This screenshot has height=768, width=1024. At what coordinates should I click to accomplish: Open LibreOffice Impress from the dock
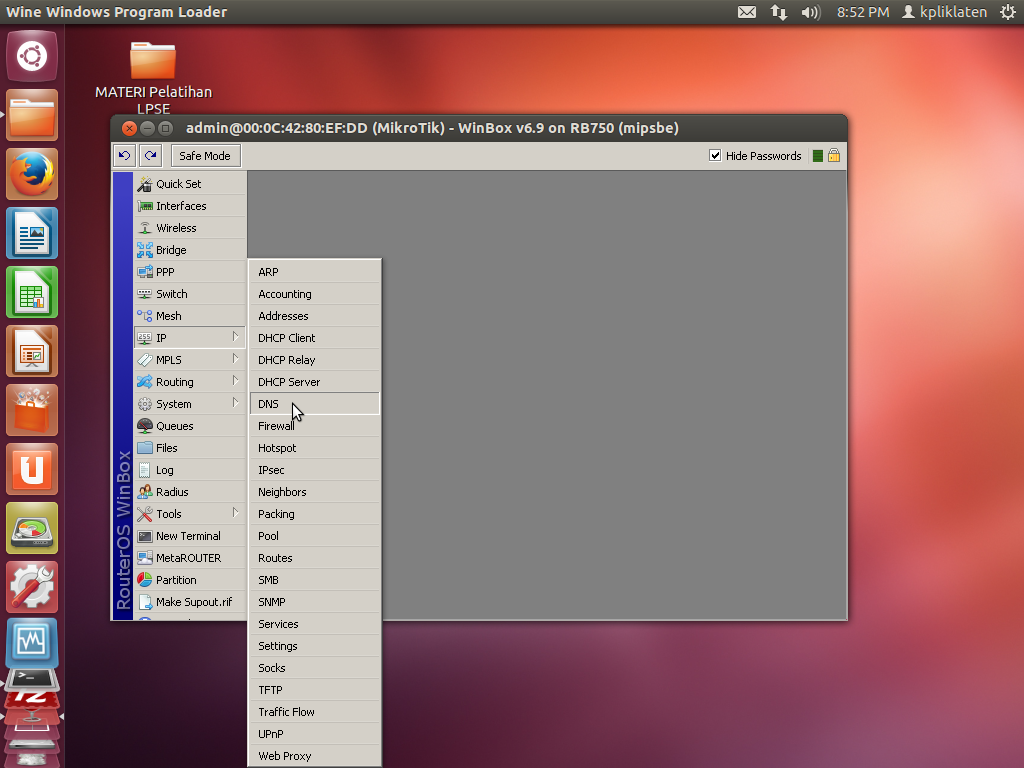click(x=32, y=351)
